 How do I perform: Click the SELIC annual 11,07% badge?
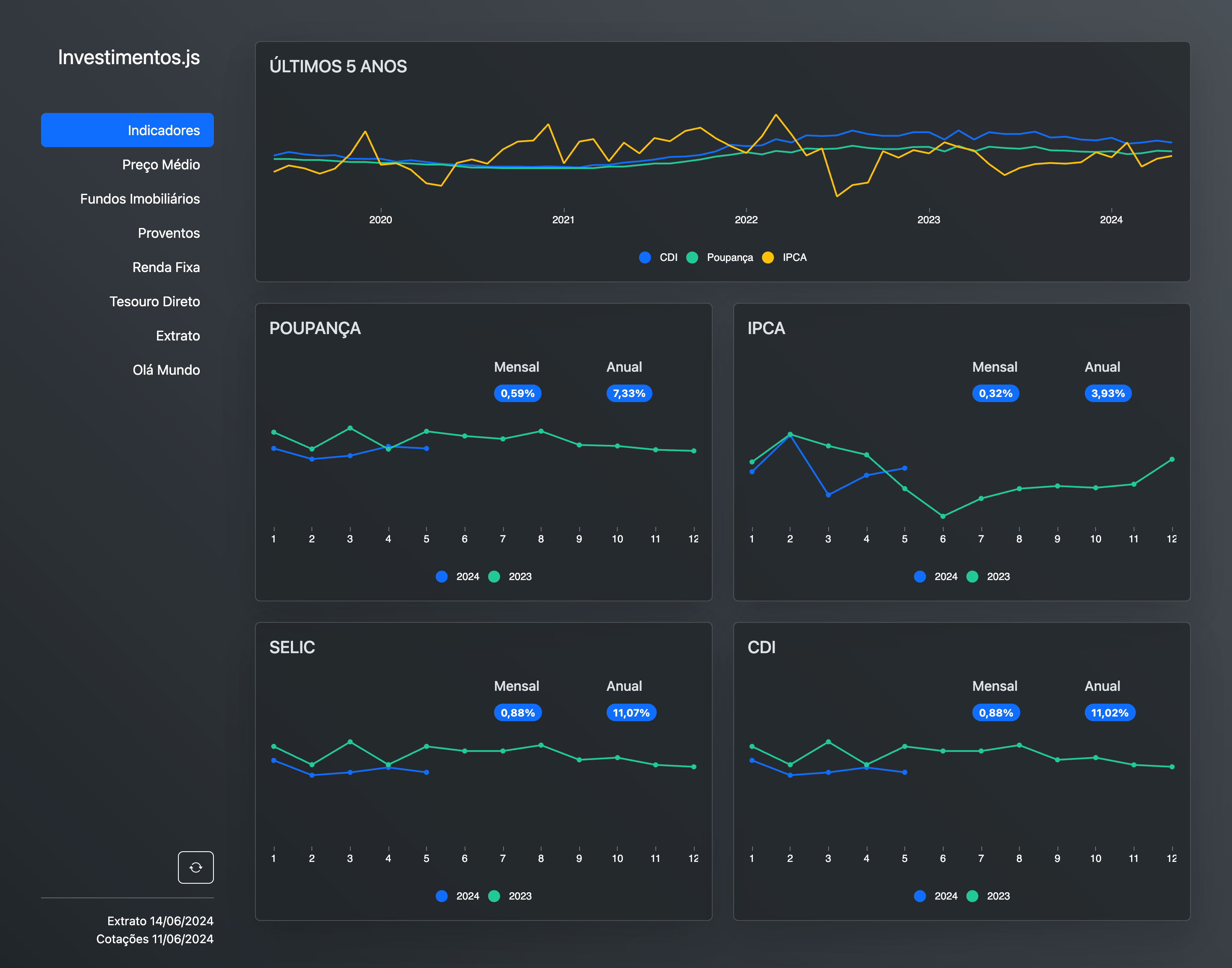tap(631, 712)
